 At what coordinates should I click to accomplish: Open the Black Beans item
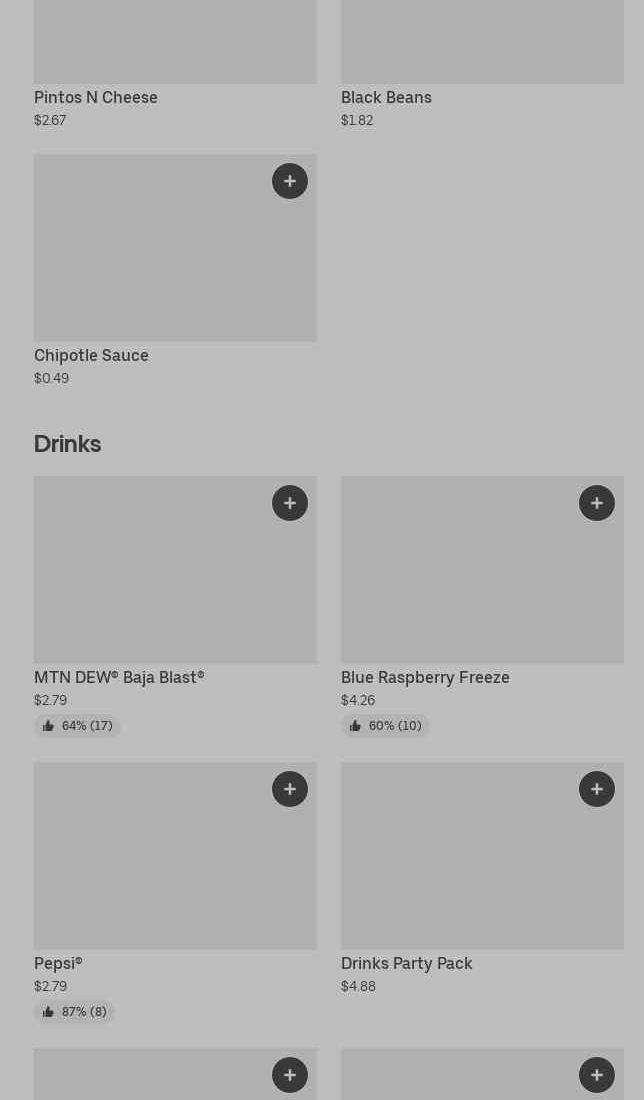tap(386, 97)
